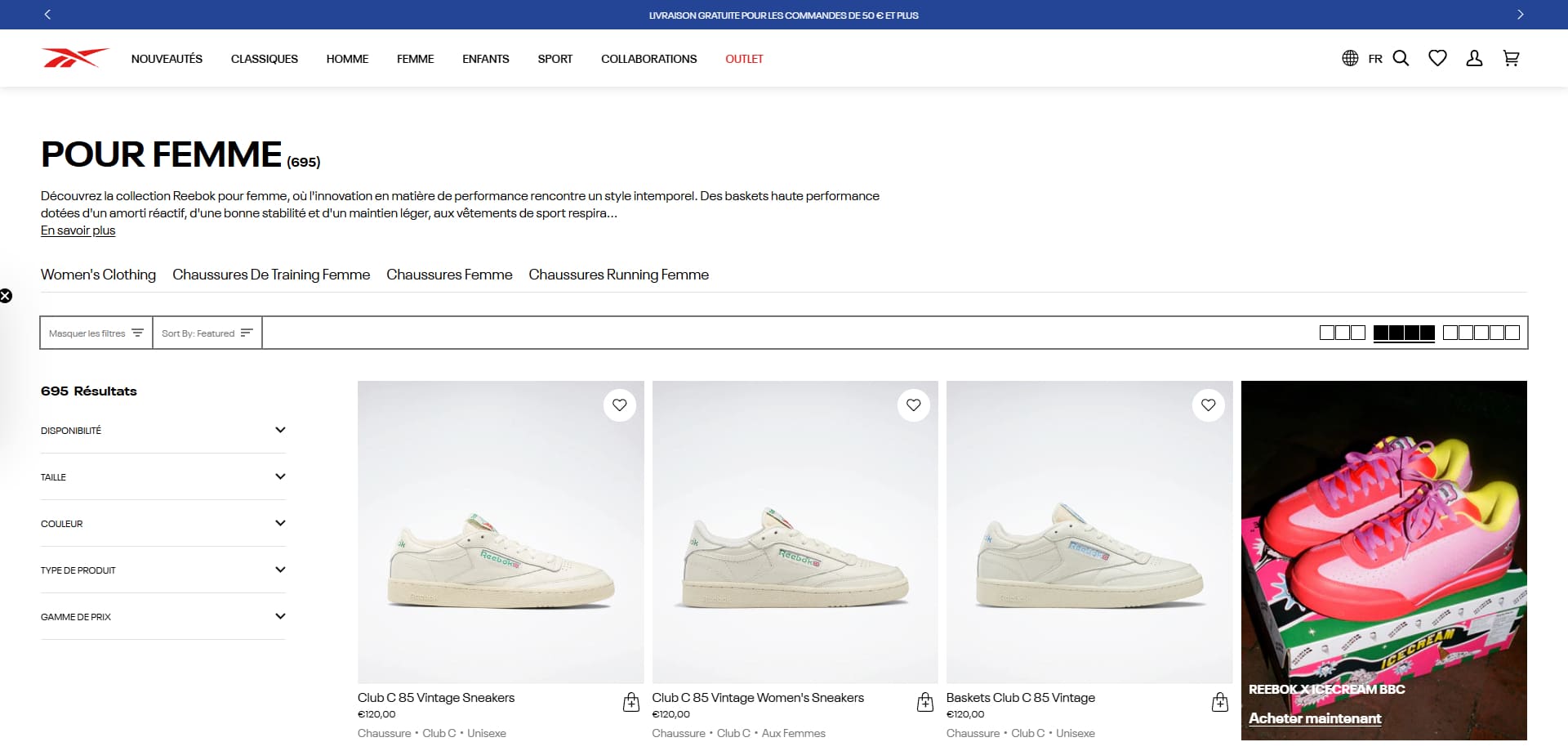Favorite Club C 85 Vintage Sneakers

(620, 405)
